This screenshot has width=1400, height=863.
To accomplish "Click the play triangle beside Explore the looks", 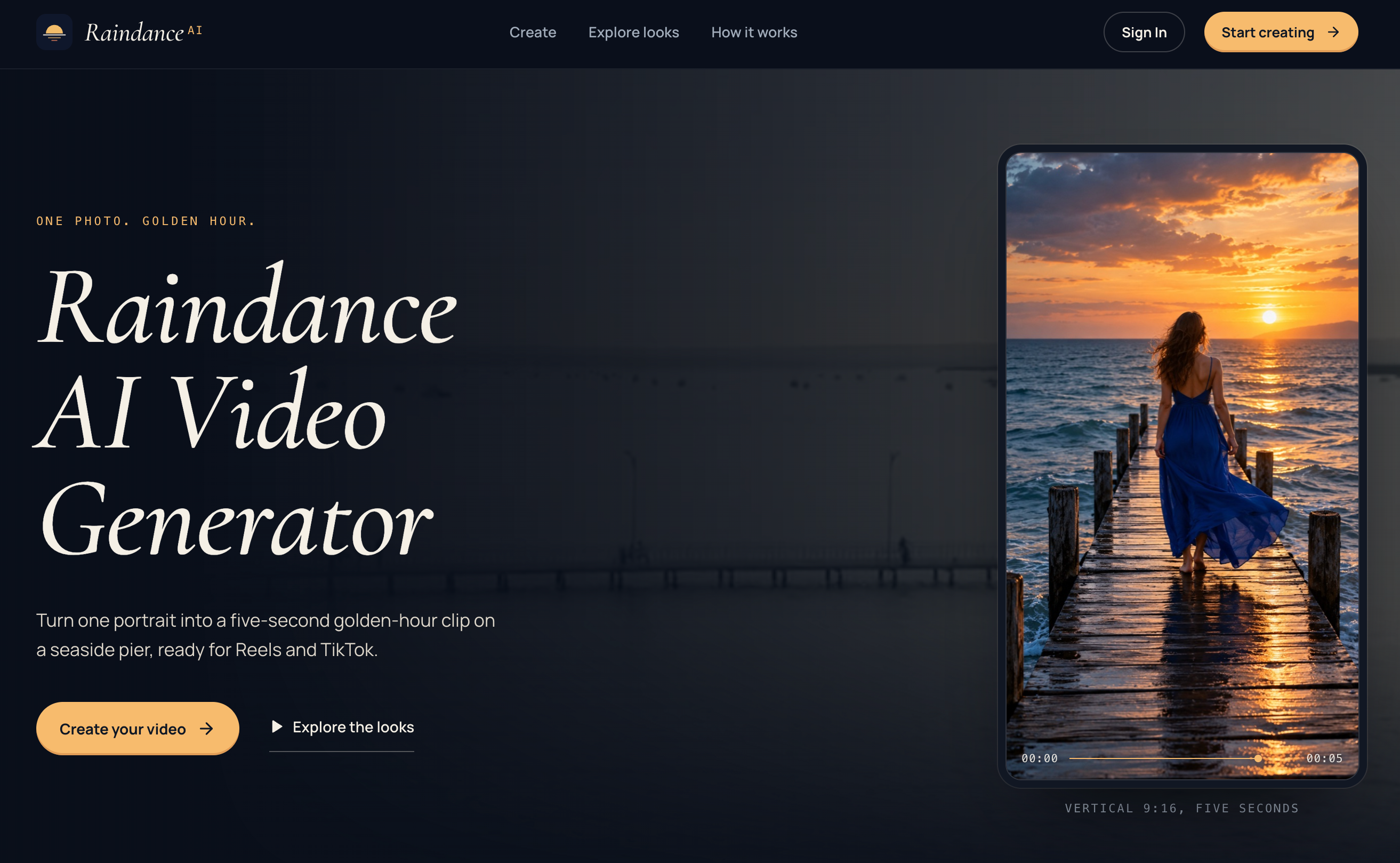I will coord(277,726).
